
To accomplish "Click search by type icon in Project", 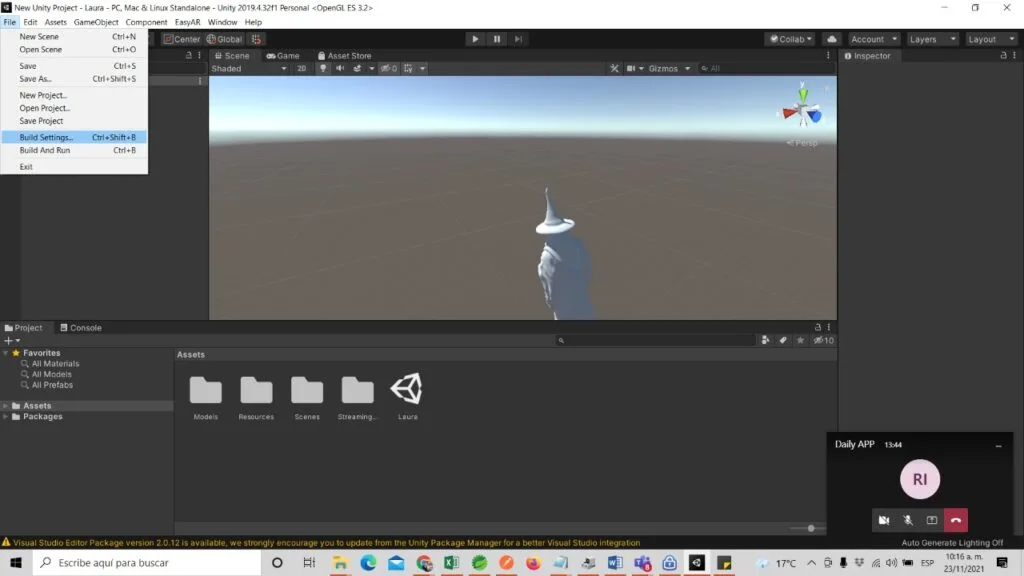I will tap(765, 340).
